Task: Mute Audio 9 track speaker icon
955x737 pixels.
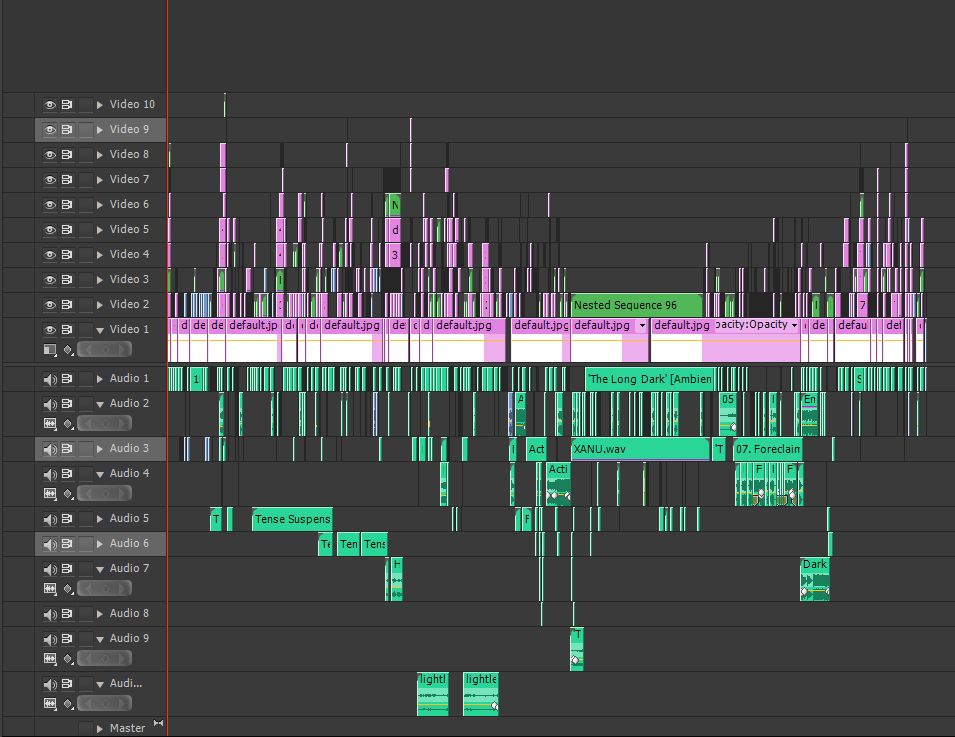Action: click(x=50, y=640)
